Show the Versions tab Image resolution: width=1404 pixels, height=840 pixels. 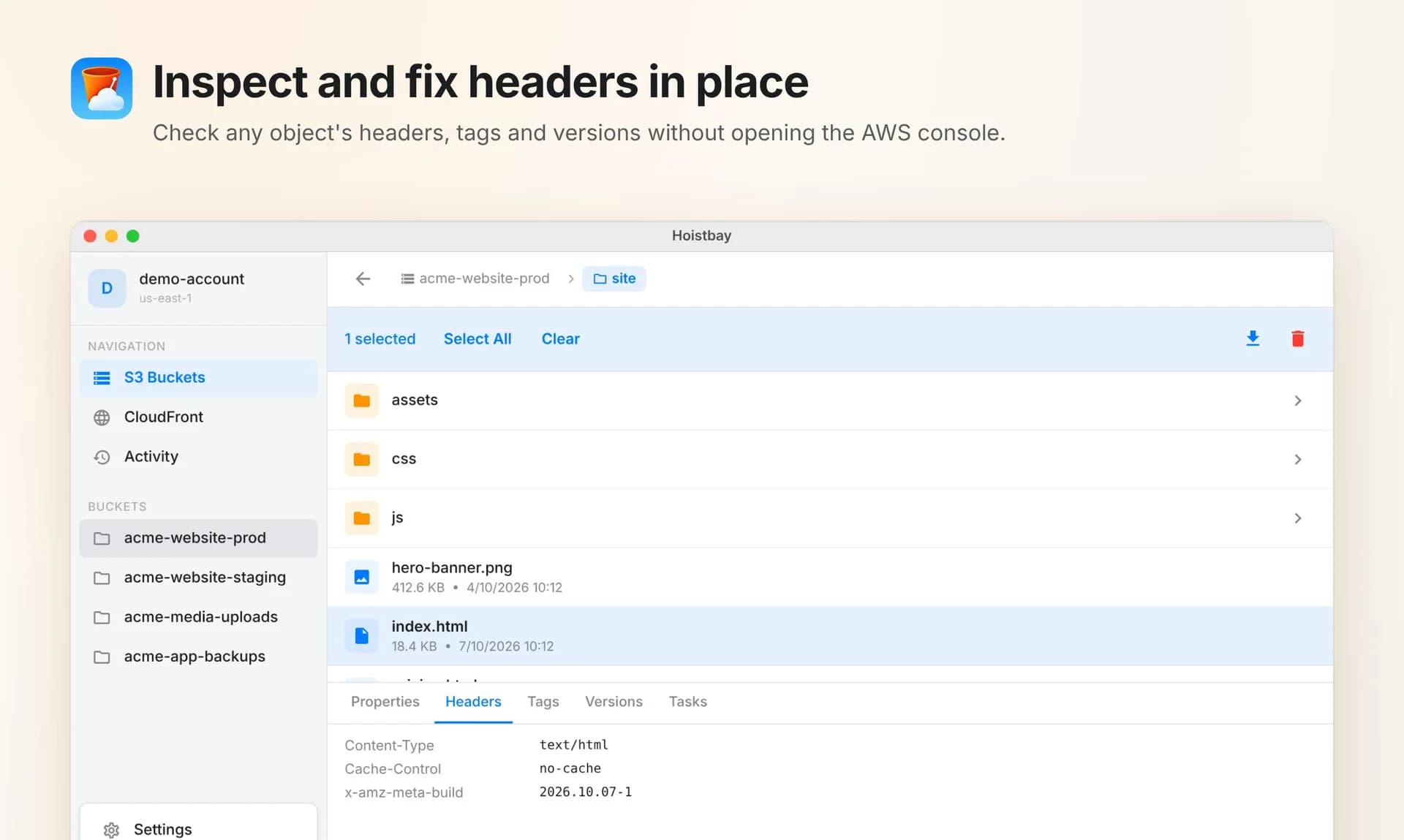point(614,702)
